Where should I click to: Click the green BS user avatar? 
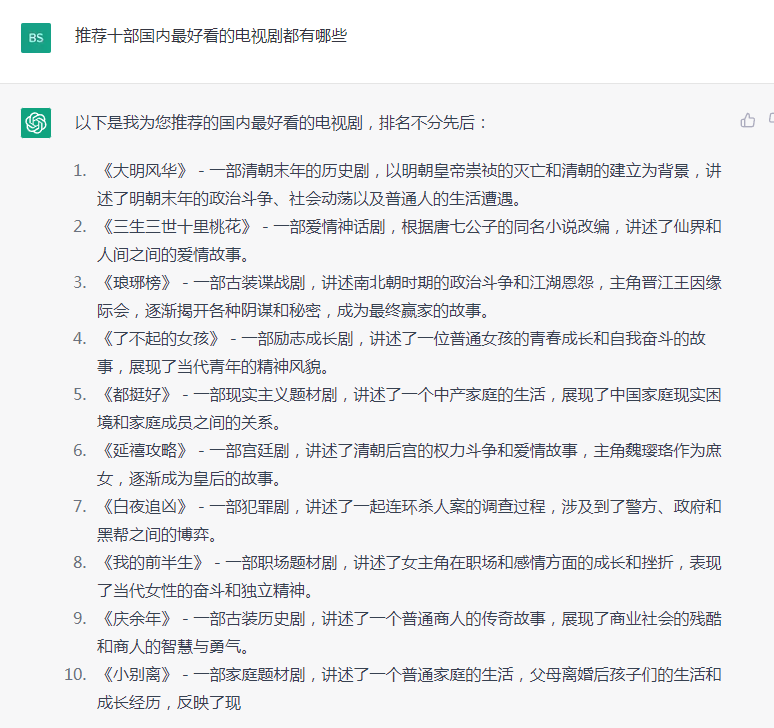point(36,37)
